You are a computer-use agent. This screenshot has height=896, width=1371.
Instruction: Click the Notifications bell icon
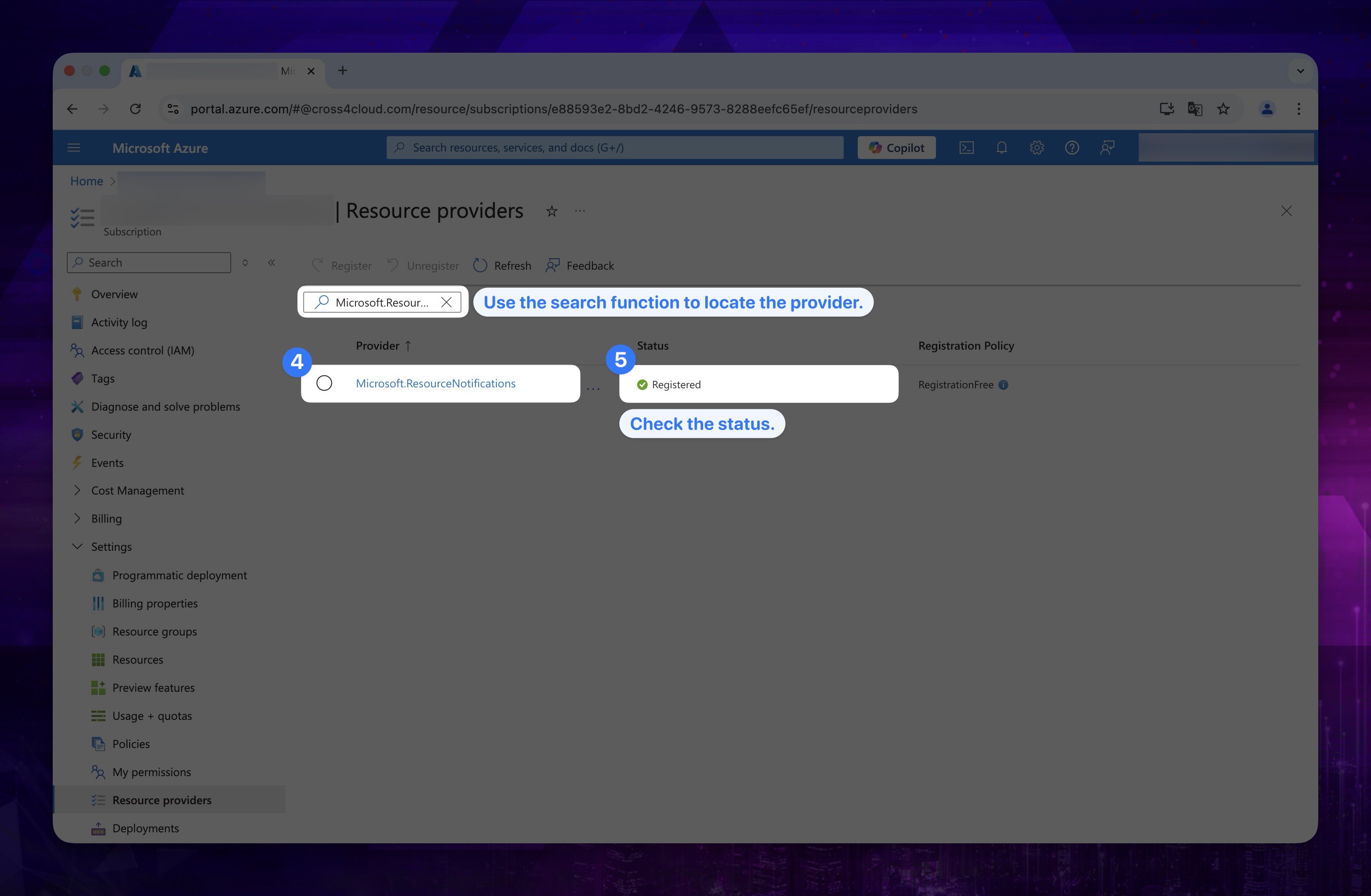click(x=1001, y=147)
